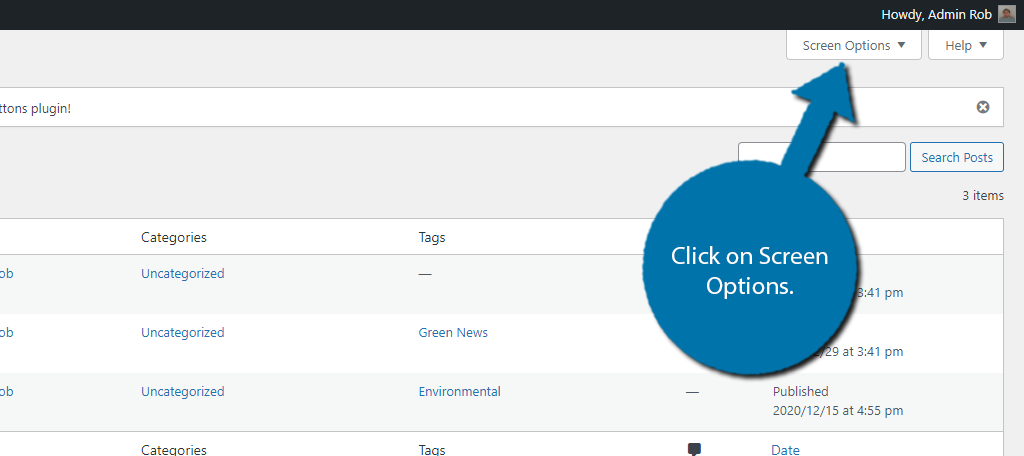
Task: Open Uncategorized link in Green News row
Action: click(182, 333)
